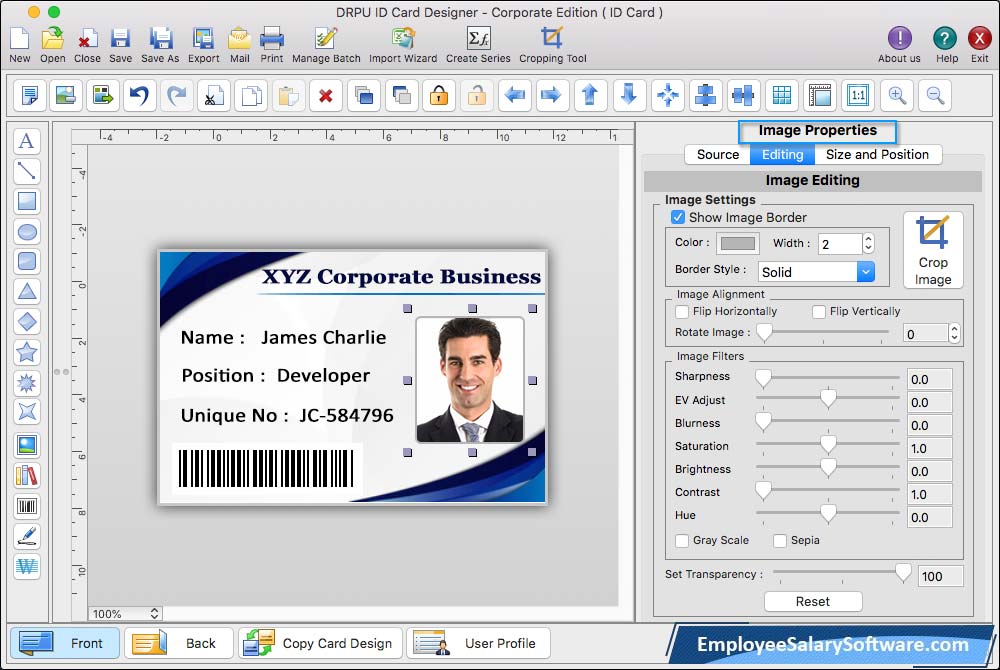The image size is (1000, 670).
Task: Click the Transparency value field showing 100
Action: [x=941, y=576]
